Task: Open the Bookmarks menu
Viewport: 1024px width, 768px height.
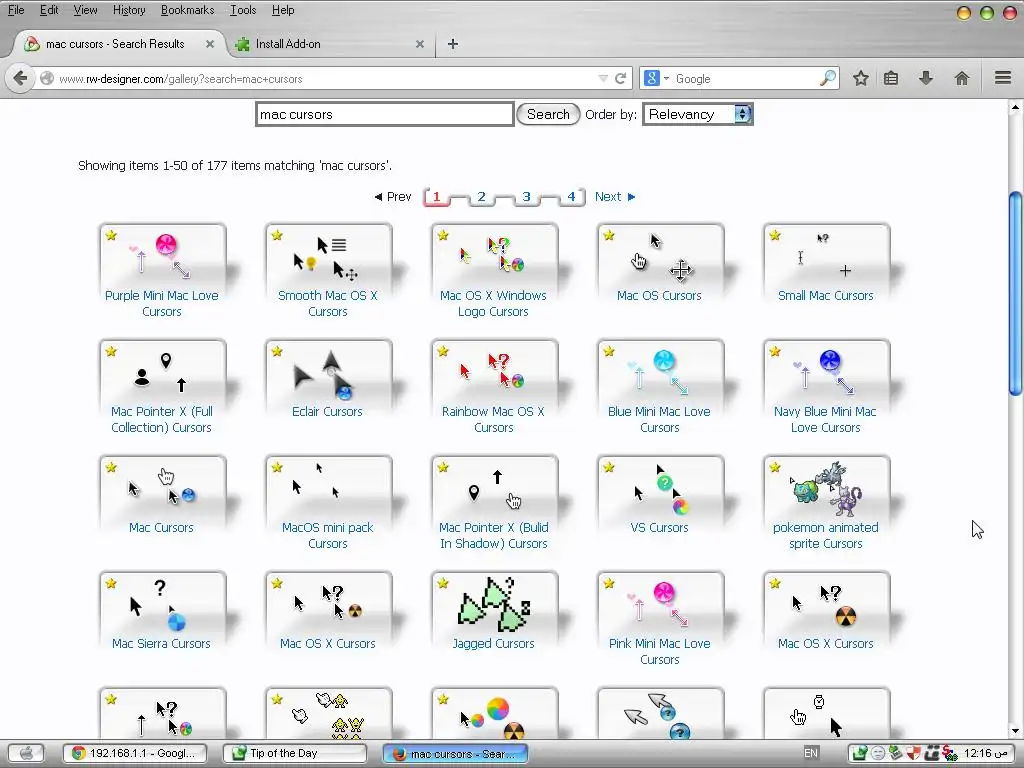Action: click(x=187, y=10)
